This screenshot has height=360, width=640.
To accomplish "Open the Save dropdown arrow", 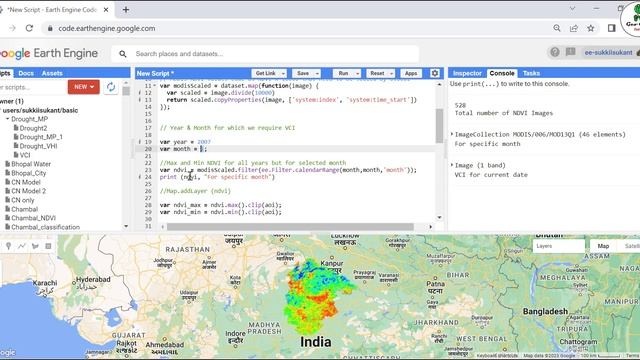I will [317, 73].
